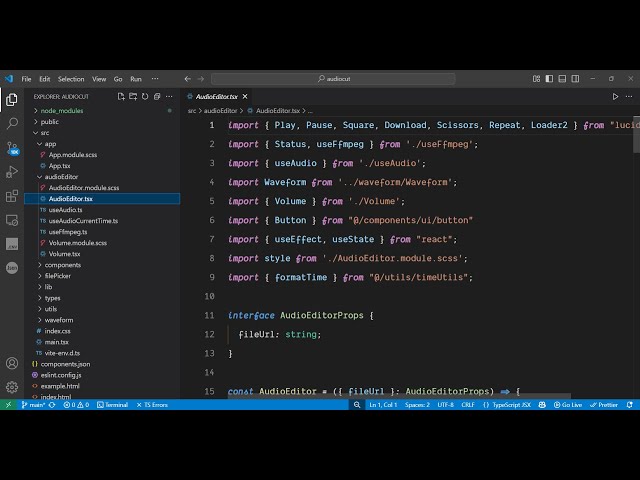Switch to the main branch indicator
Screen dimensions: 640x480
pyautogui.click(x=33, y=405)
